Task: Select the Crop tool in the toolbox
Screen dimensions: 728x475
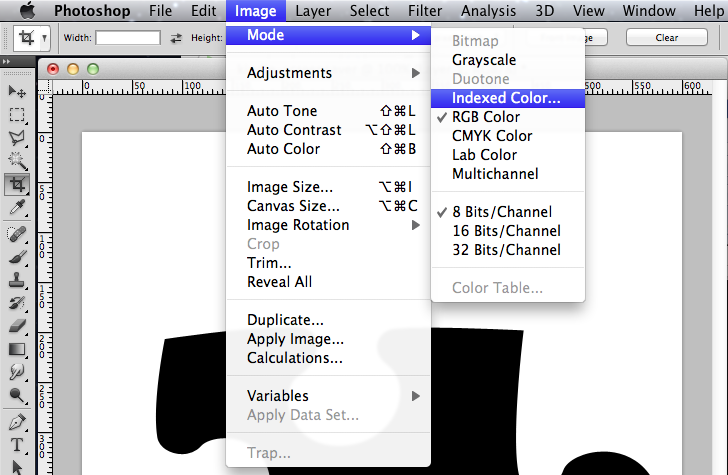Action: click(x=17, y=184)
